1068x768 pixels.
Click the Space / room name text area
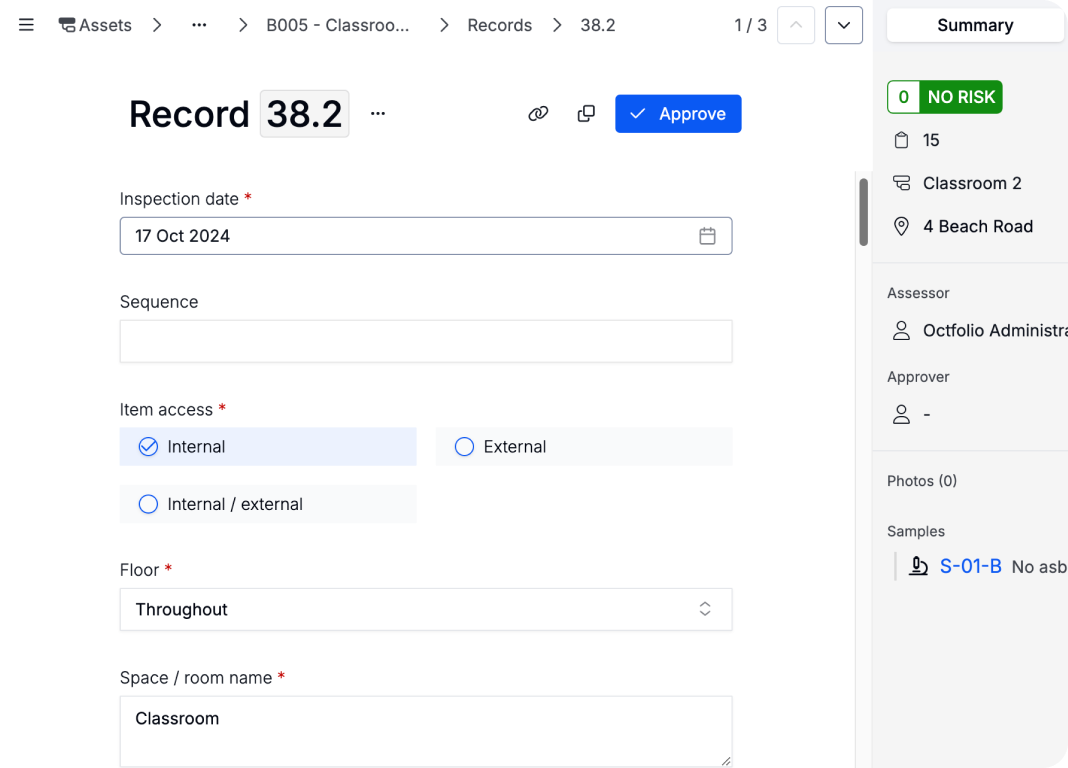pyautogui.click(x=426, y=731)
